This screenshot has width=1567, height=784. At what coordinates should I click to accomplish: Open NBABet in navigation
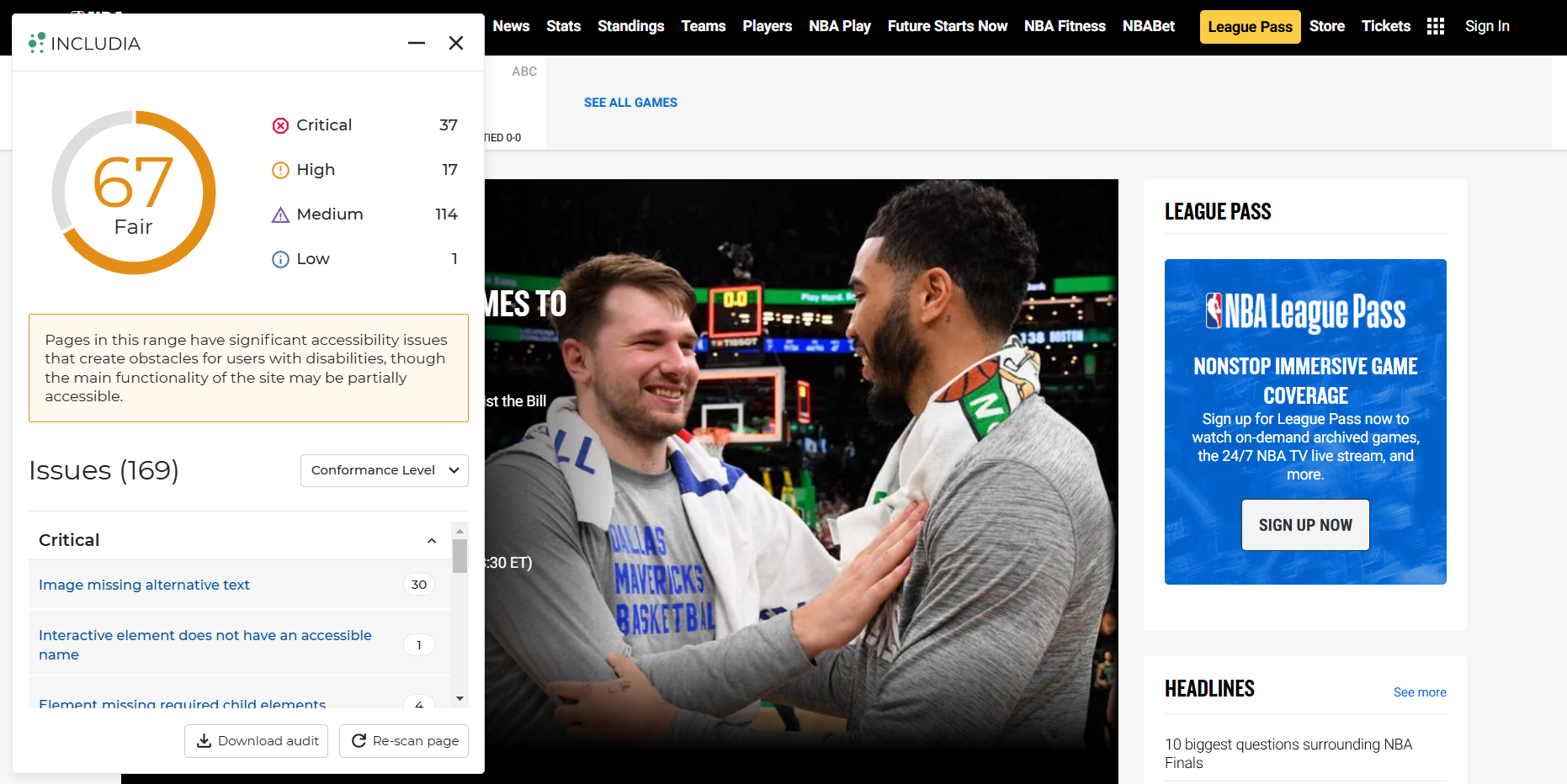[1149, 26]
